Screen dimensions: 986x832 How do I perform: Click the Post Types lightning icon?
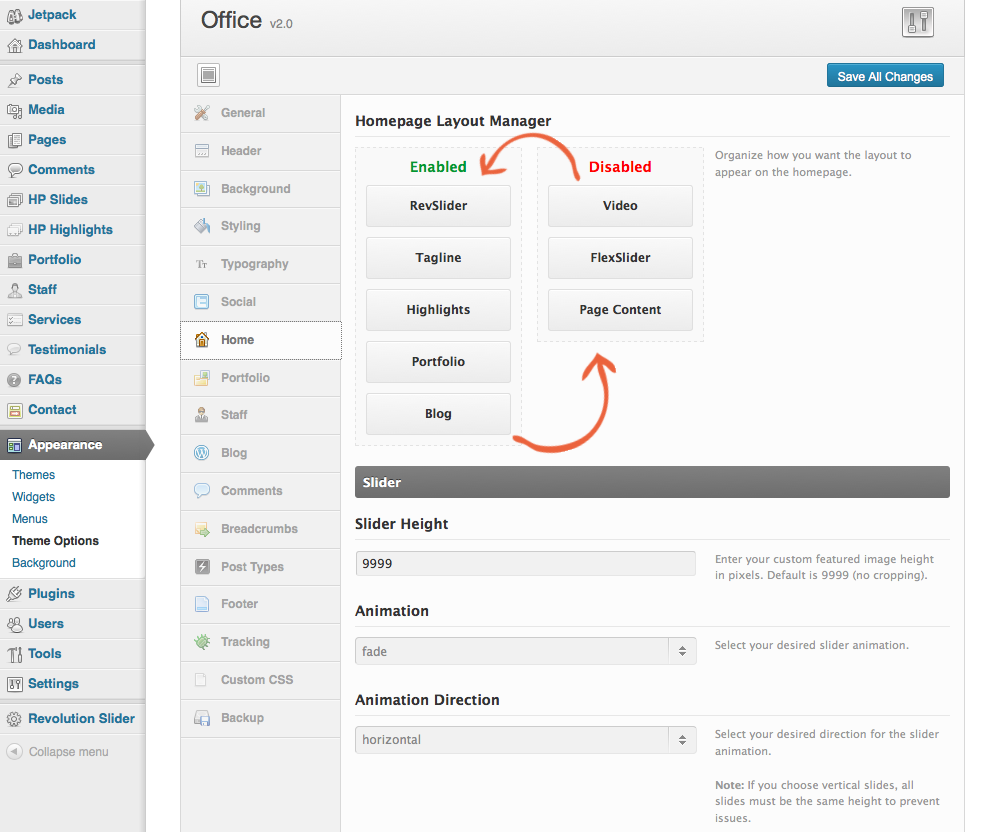tap(202, 567)
